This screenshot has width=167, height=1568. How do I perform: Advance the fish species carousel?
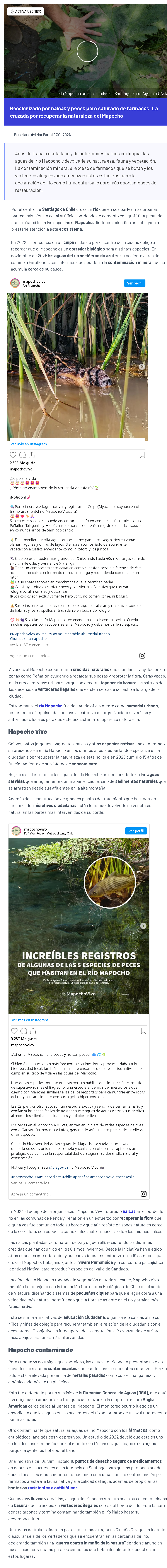(x=143, y=926)
